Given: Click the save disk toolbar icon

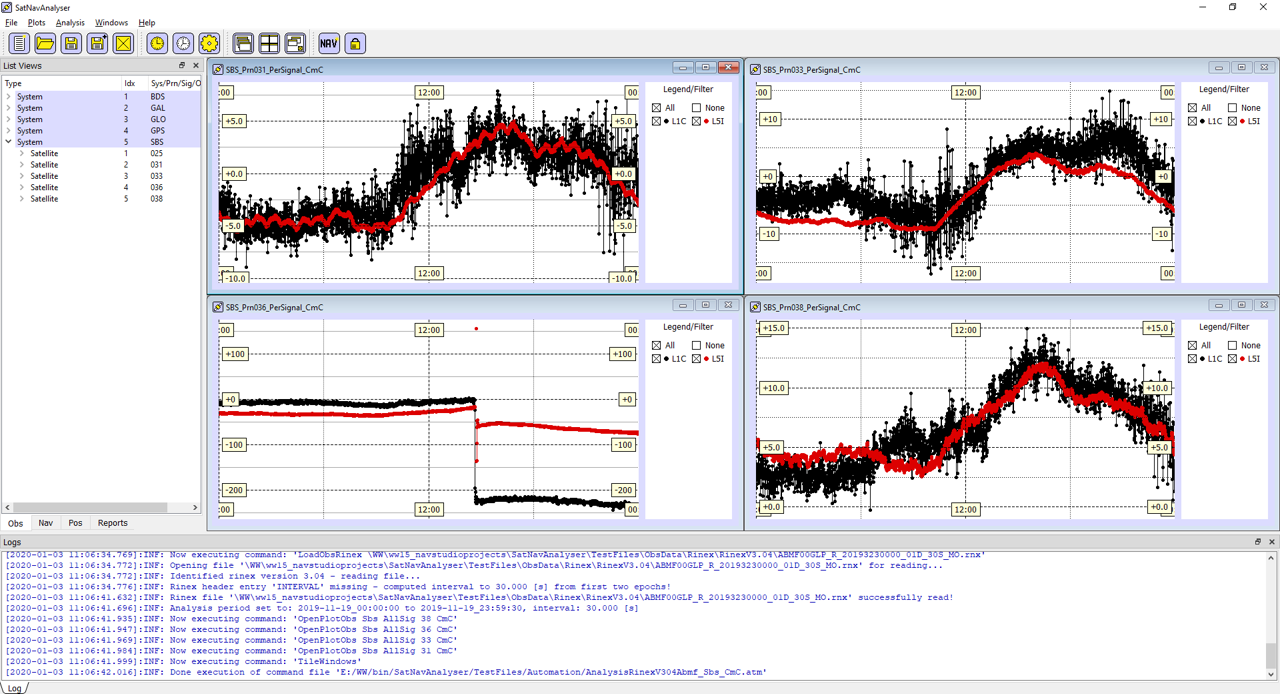Looking at the screenshot, I should click(71, 43).
